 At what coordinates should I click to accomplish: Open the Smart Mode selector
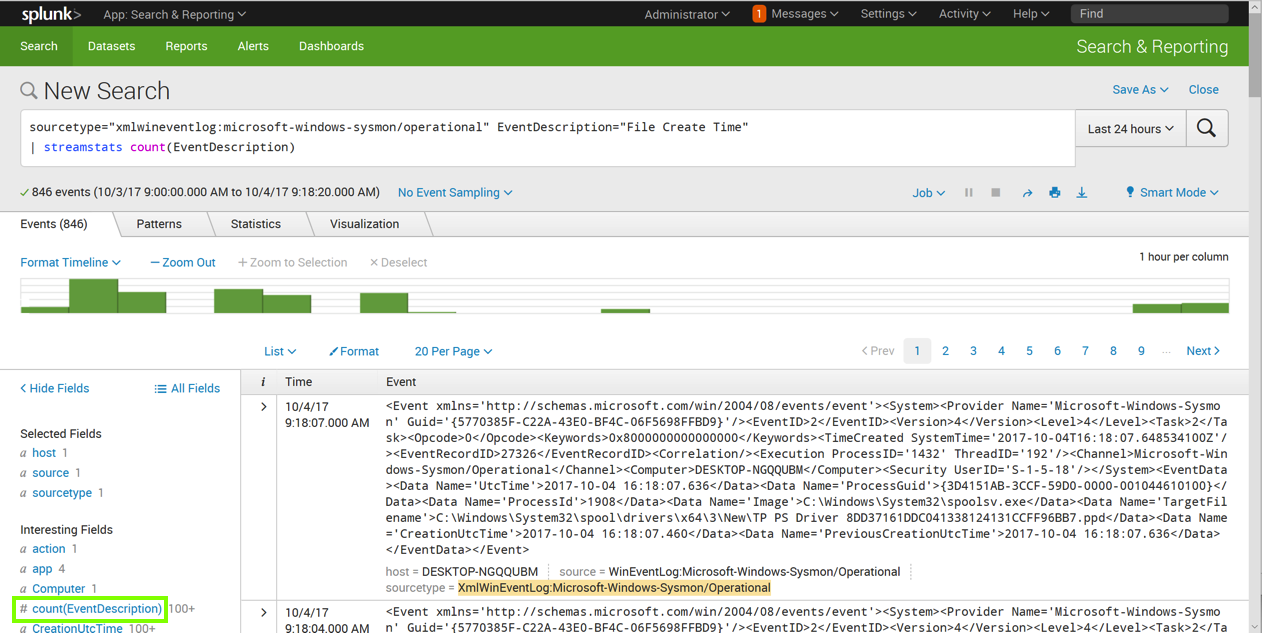coord(1172,193)
